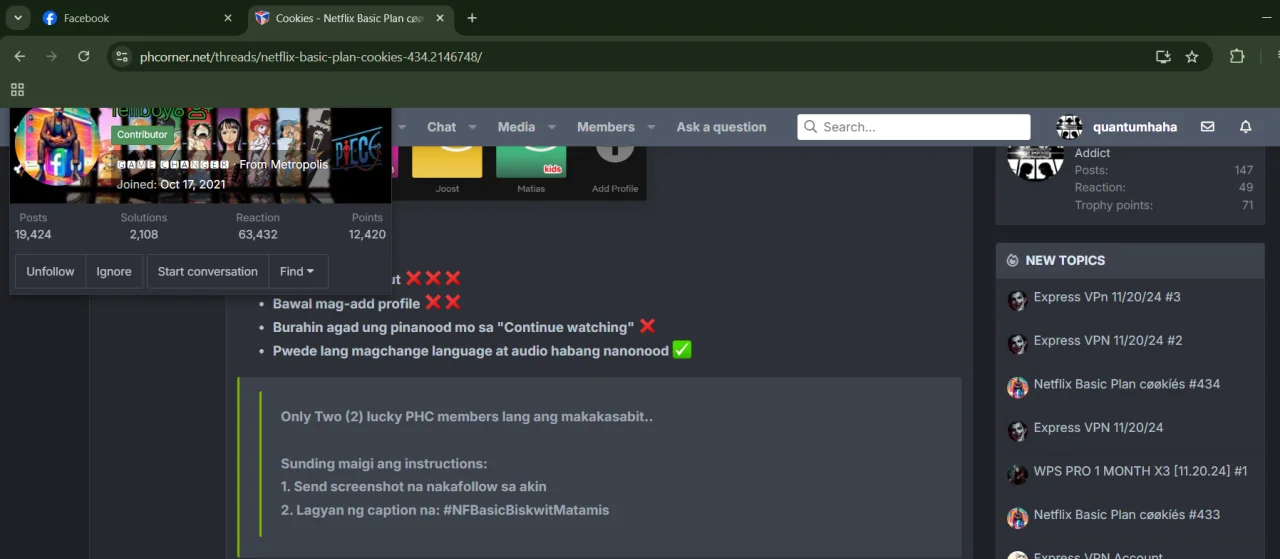Expand the Chat dropdown arrow

tap(473, 127)
